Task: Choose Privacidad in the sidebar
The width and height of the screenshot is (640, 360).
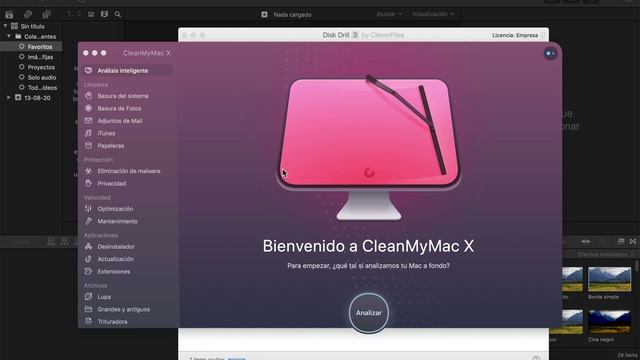Action: [111, 184]
